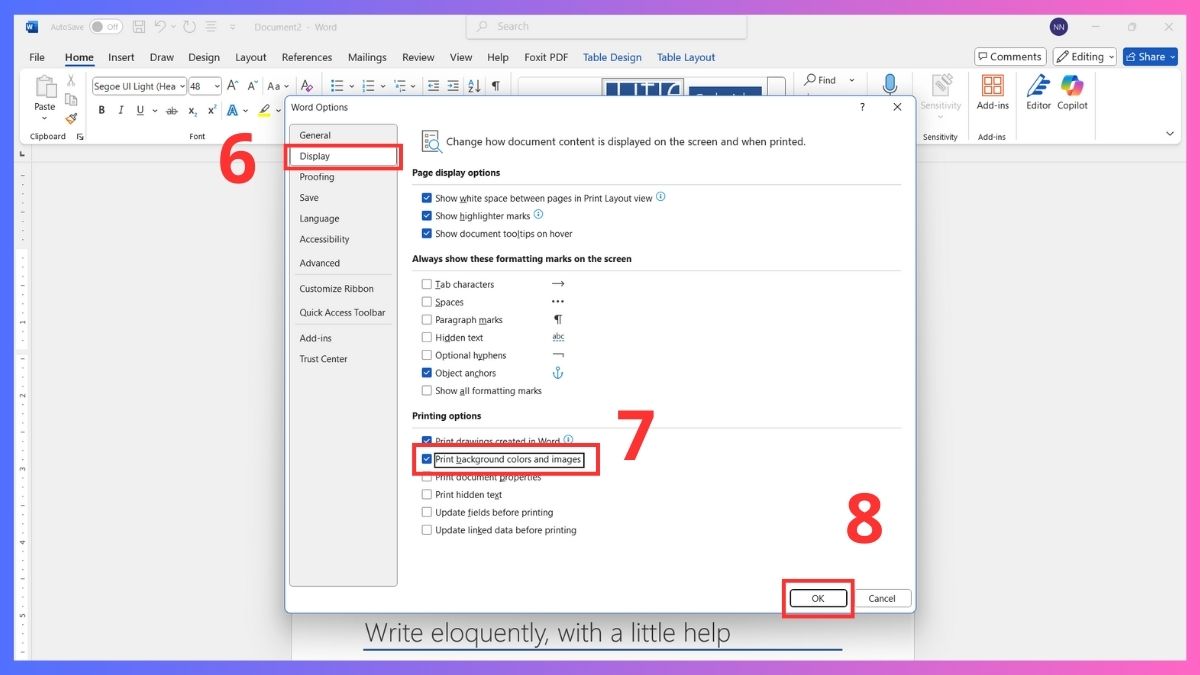Viewport: 1200px width, 675px height.
Task: Click the Numbering list icon
Action: [367, 86]
